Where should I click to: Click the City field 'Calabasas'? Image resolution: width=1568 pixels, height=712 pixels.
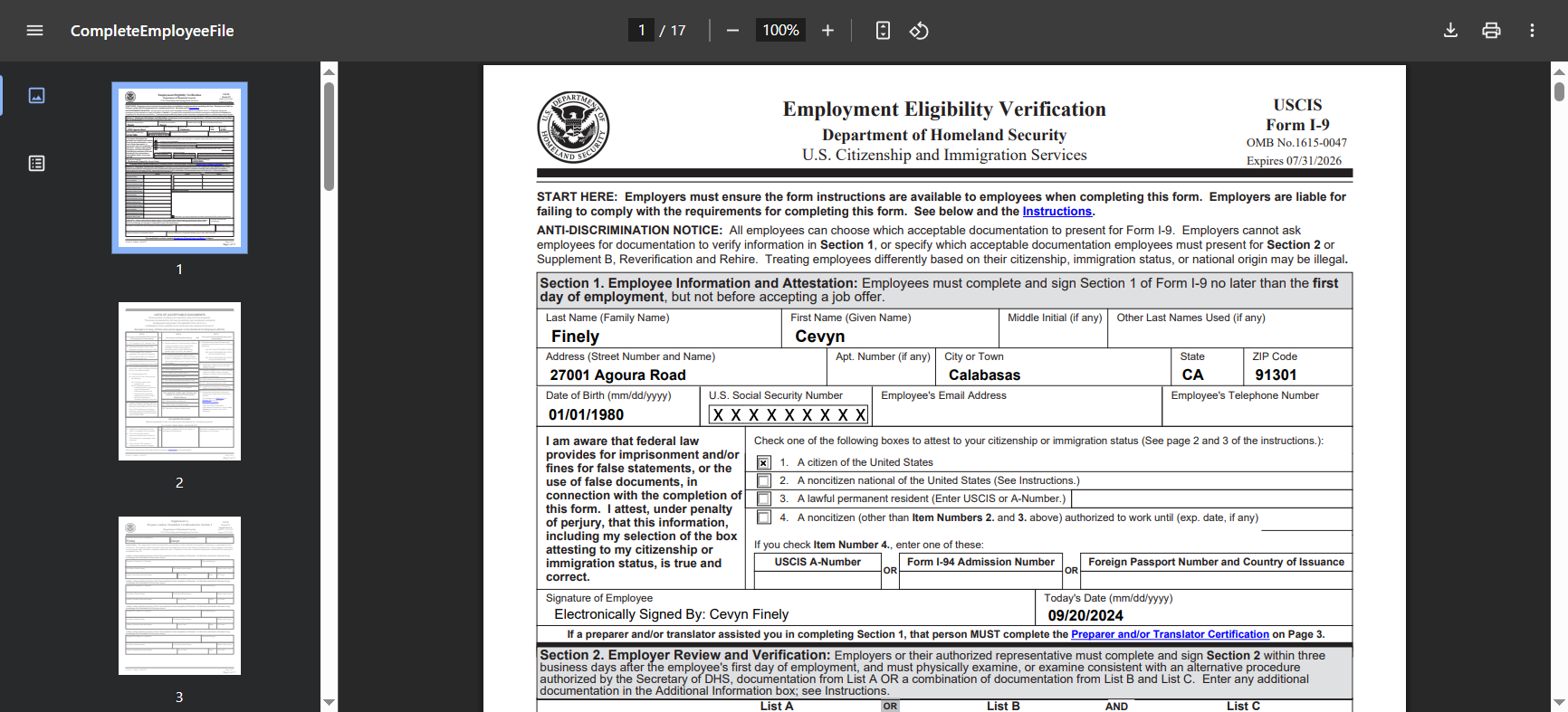pos(1054,375)
